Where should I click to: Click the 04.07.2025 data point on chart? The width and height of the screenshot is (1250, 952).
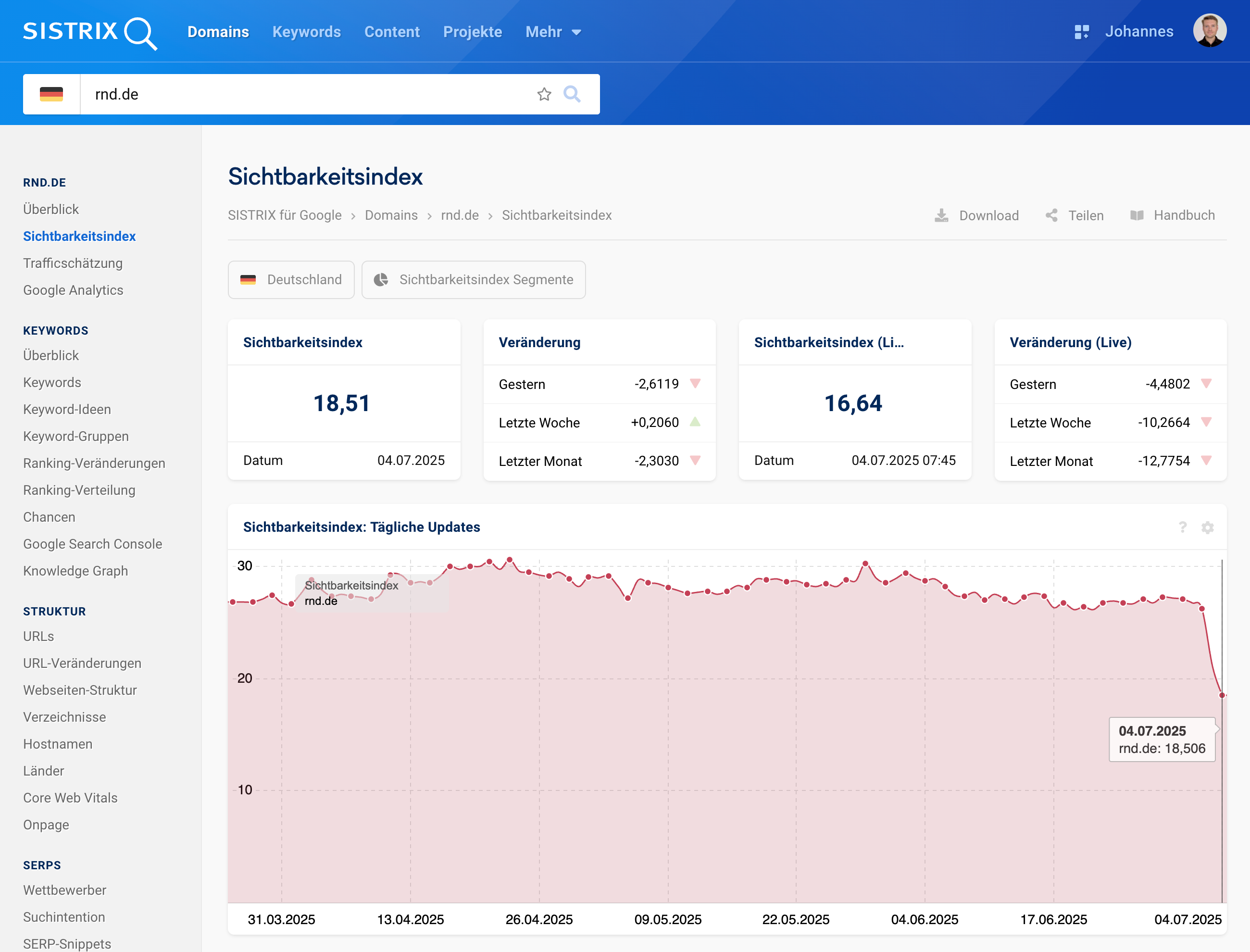[x=1222, y=695]
